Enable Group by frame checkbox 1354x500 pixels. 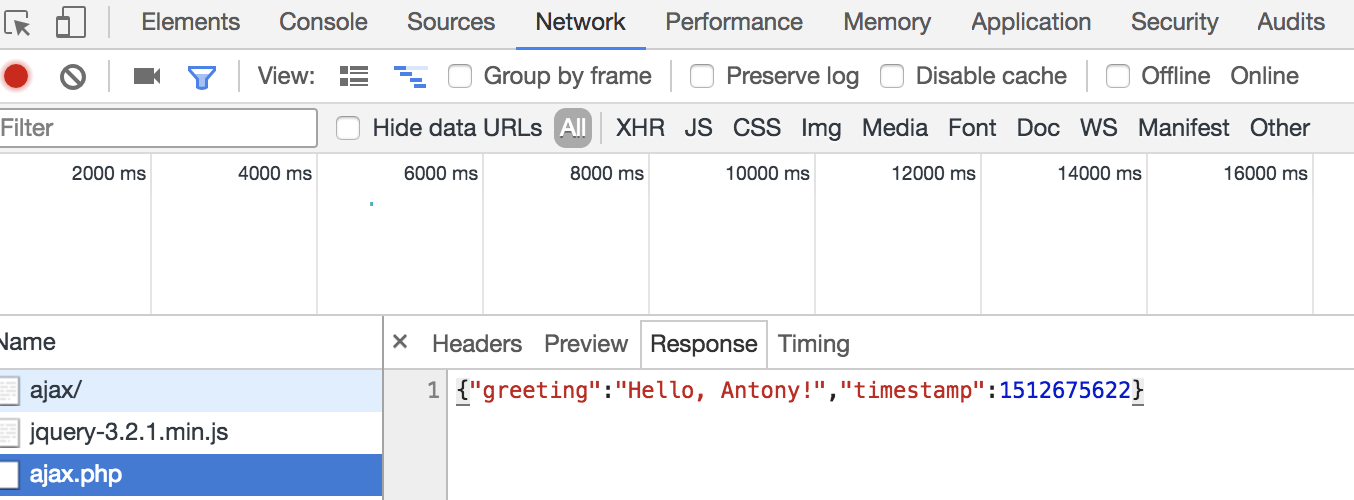point(460,76)
